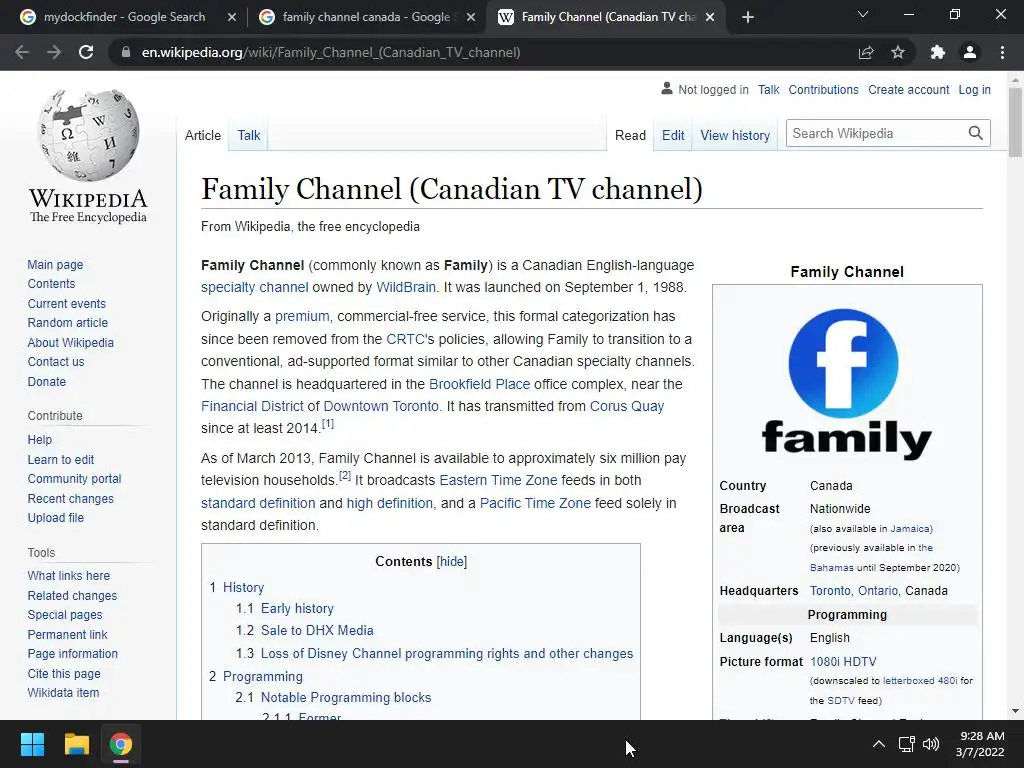Click the Chrome taskbar icon
Screen dimensions: 1024x768
pyautogui.click(x=120, y=744)
